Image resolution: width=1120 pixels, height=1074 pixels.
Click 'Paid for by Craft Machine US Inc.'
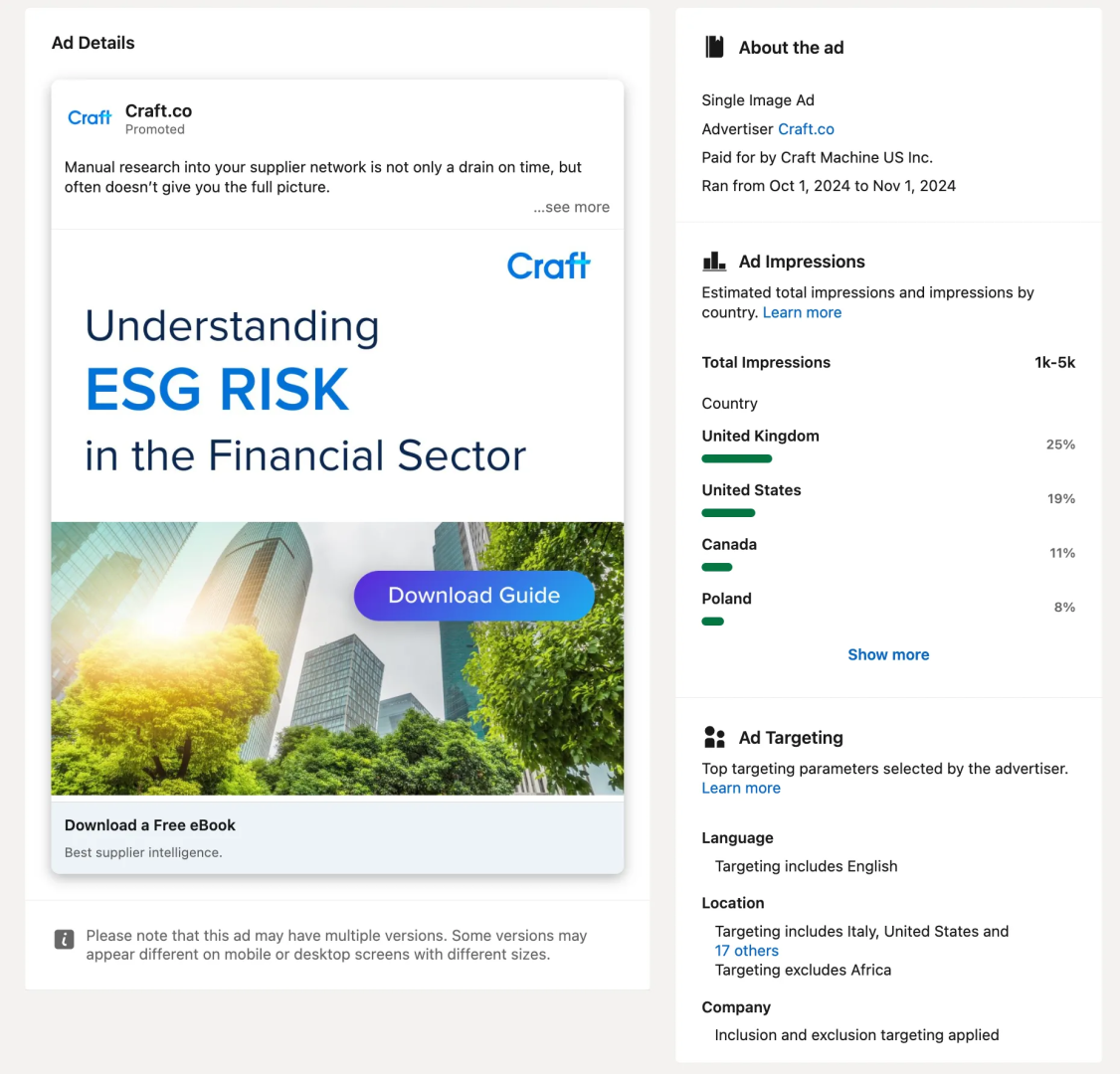pyautogui.click(x=818, y=158)
